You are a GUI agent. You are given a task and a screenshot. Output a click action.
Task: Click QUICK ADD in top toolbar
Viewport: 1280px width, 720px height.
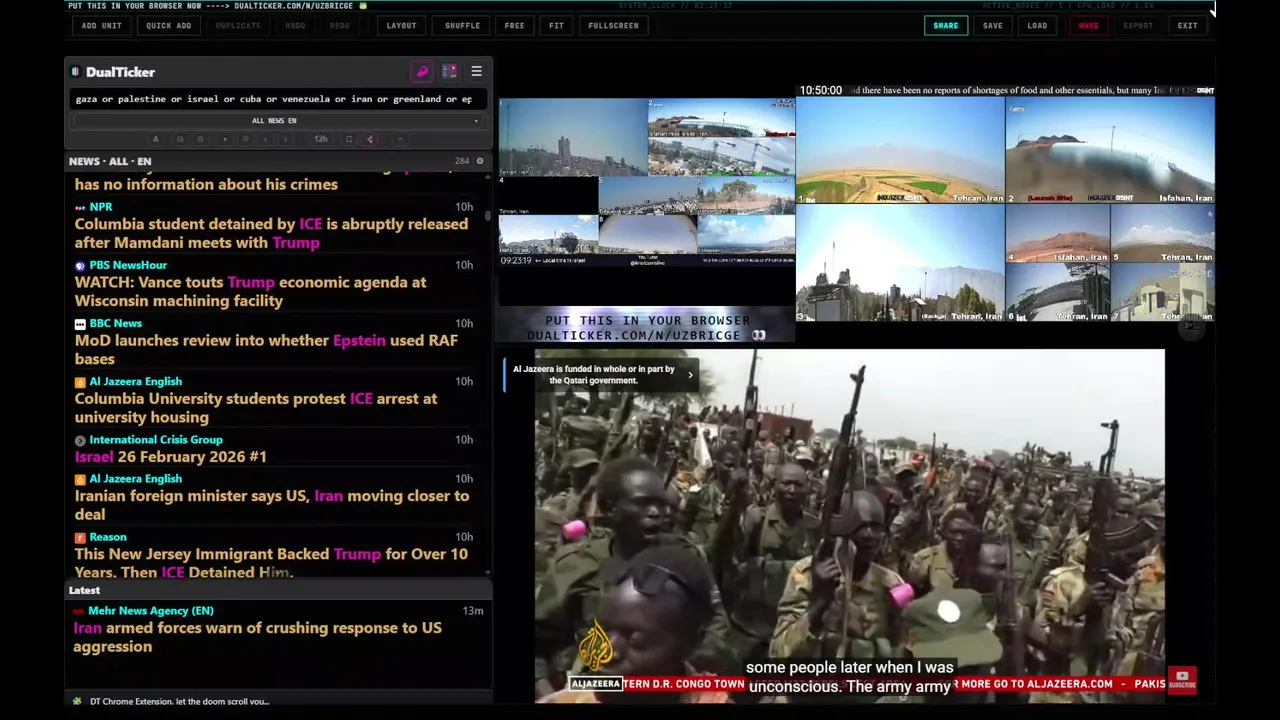(x=168, y=25)
